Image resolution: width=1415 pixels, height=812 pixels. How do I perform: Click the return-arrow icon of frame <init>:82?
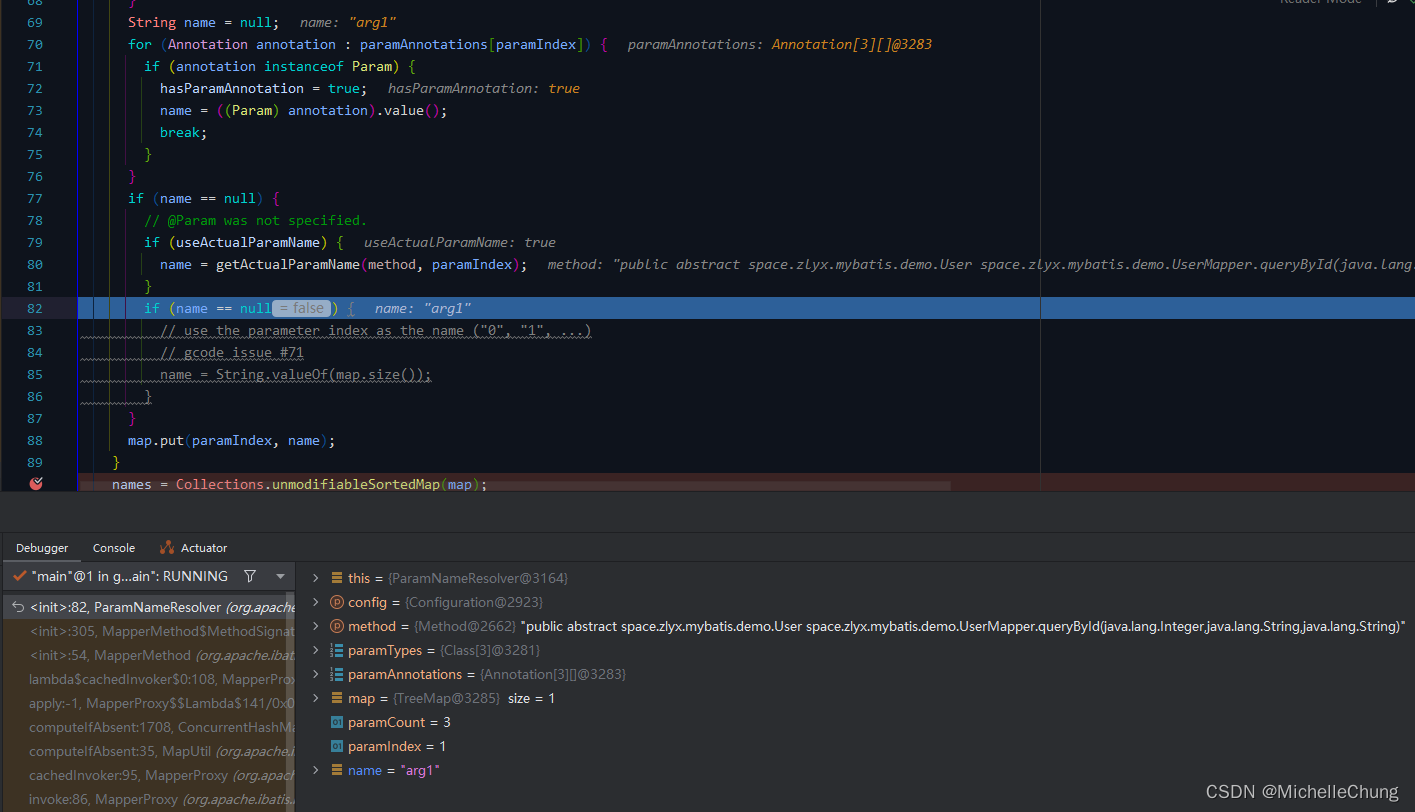pyautogui.click(x=18, y=607)
